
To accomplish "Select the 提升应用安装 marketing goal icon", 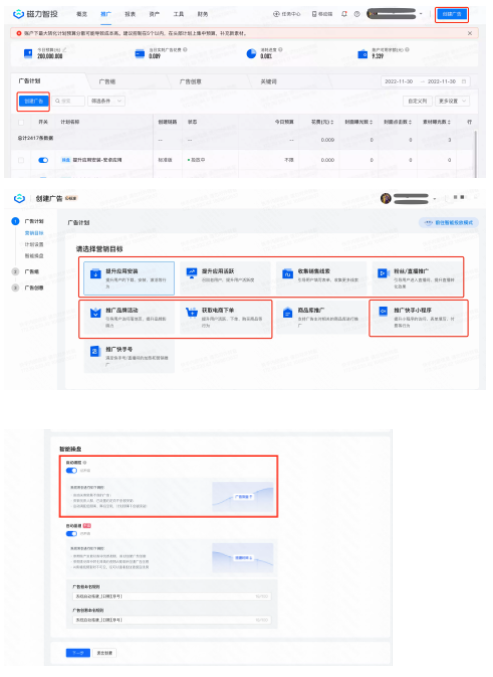I will click(x=95, y=274).
